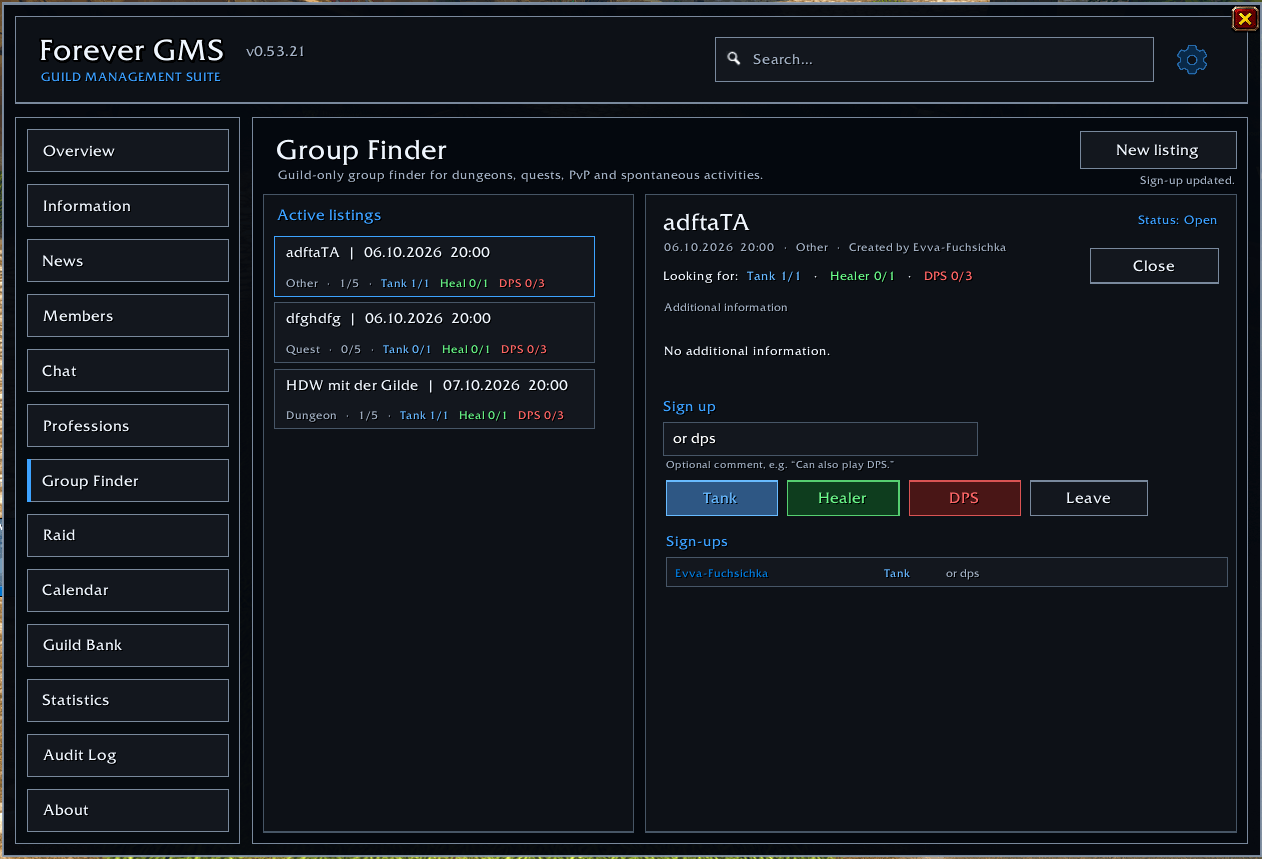Viewport: 1262px width, 859px height.
Task: Click the Close listing button
Action: 1154,266
